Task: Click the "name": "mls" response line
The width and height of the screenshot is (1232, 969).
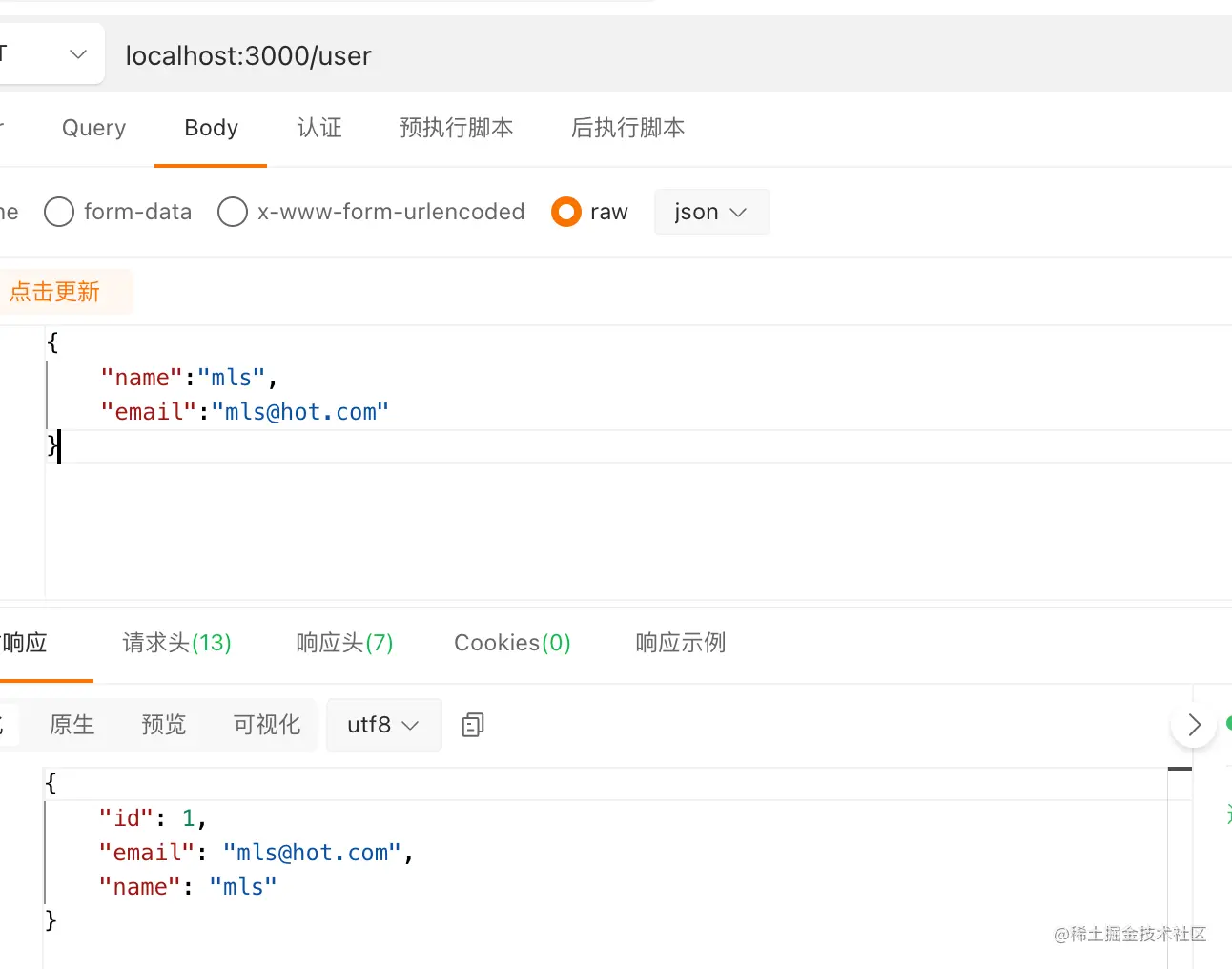Action: click(188, 887)
